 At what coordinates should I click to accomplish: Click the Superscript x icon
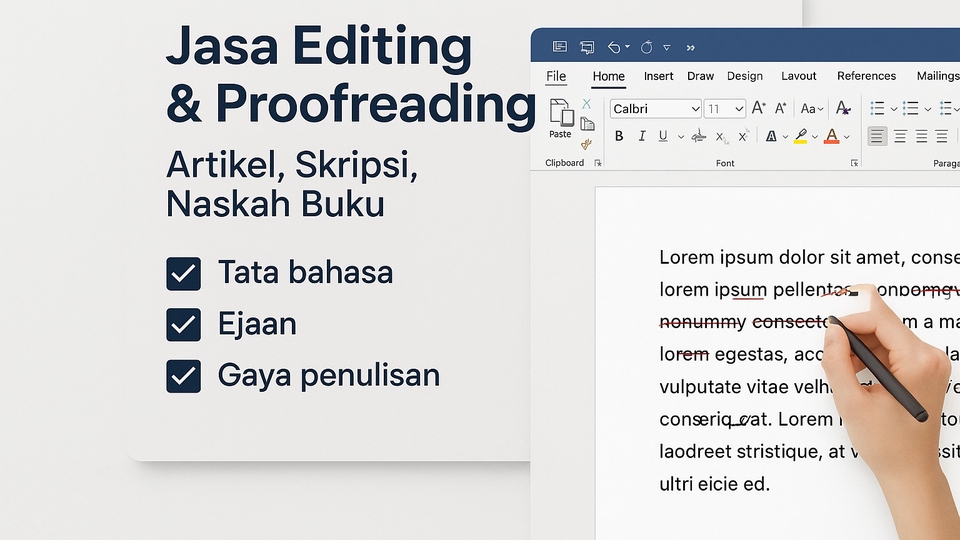point(743,136)
